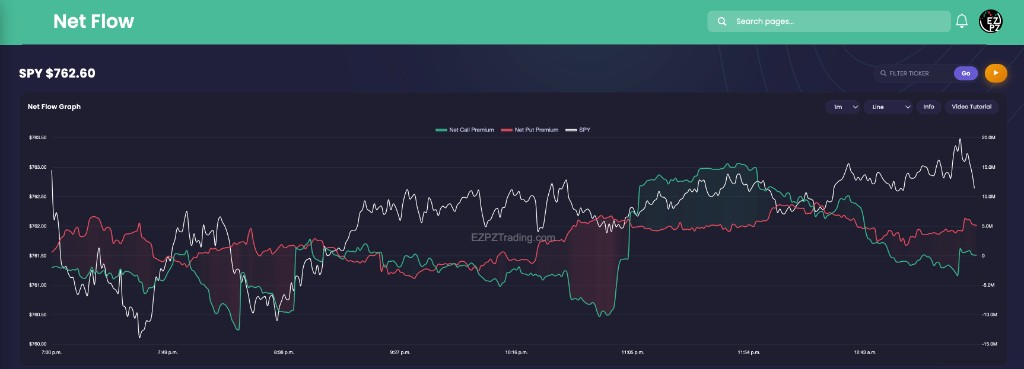
Task: Toggle the SPY legend series
Action: click(x=578, y=130)
